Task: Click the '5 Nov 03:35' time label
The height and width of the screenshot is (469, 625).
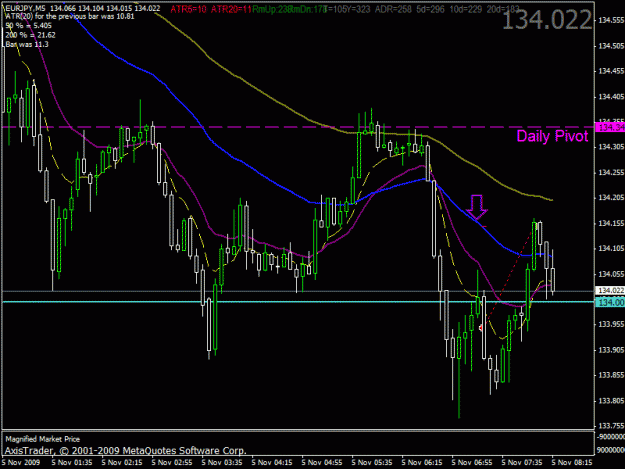Action: 222,463
